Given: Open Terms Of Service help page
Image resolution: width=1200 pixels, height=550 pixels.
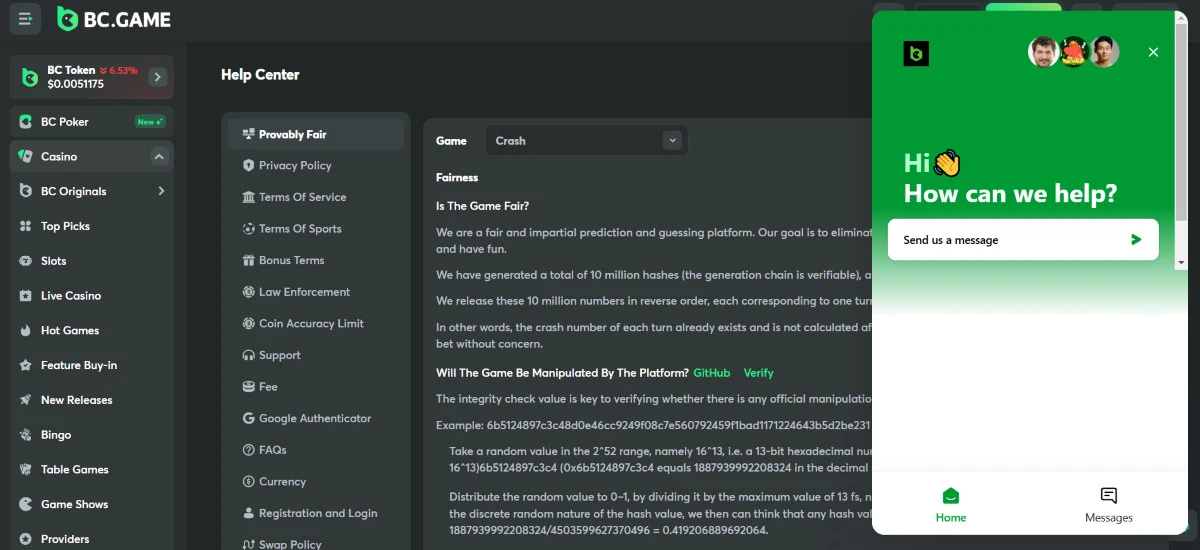Looking at the screenshot, I should click(x=302, y=197).
